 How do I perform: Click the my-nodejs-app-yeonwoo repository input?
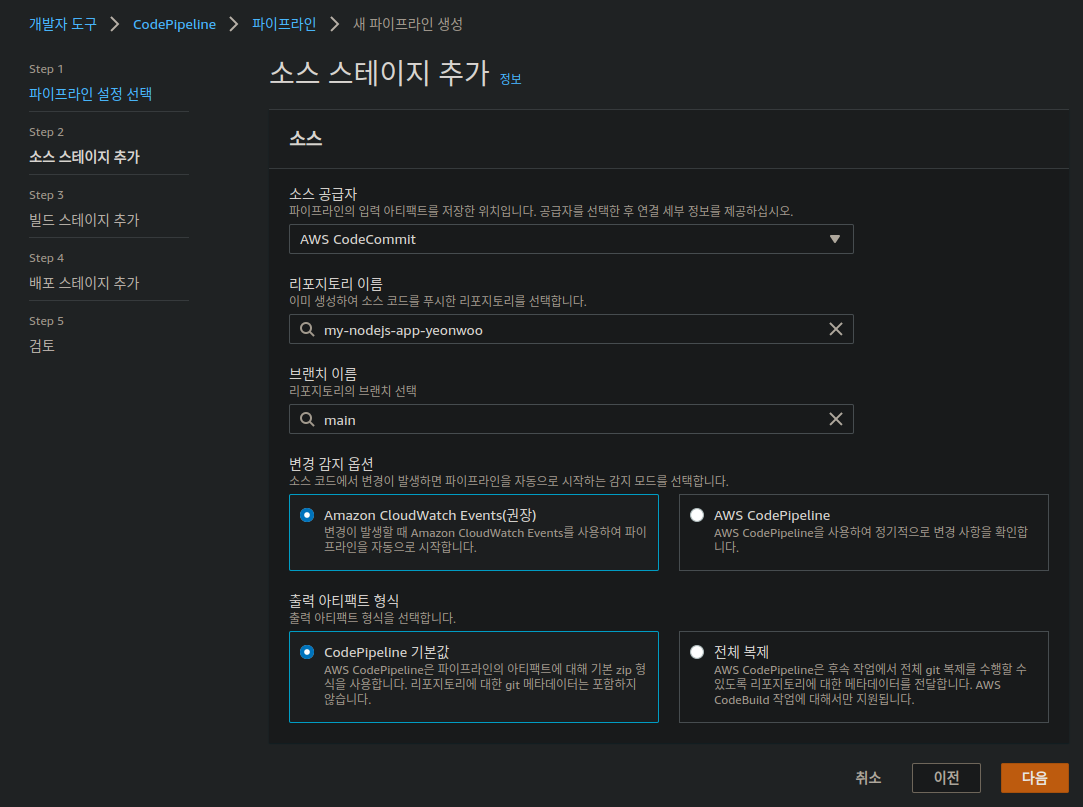571,330
